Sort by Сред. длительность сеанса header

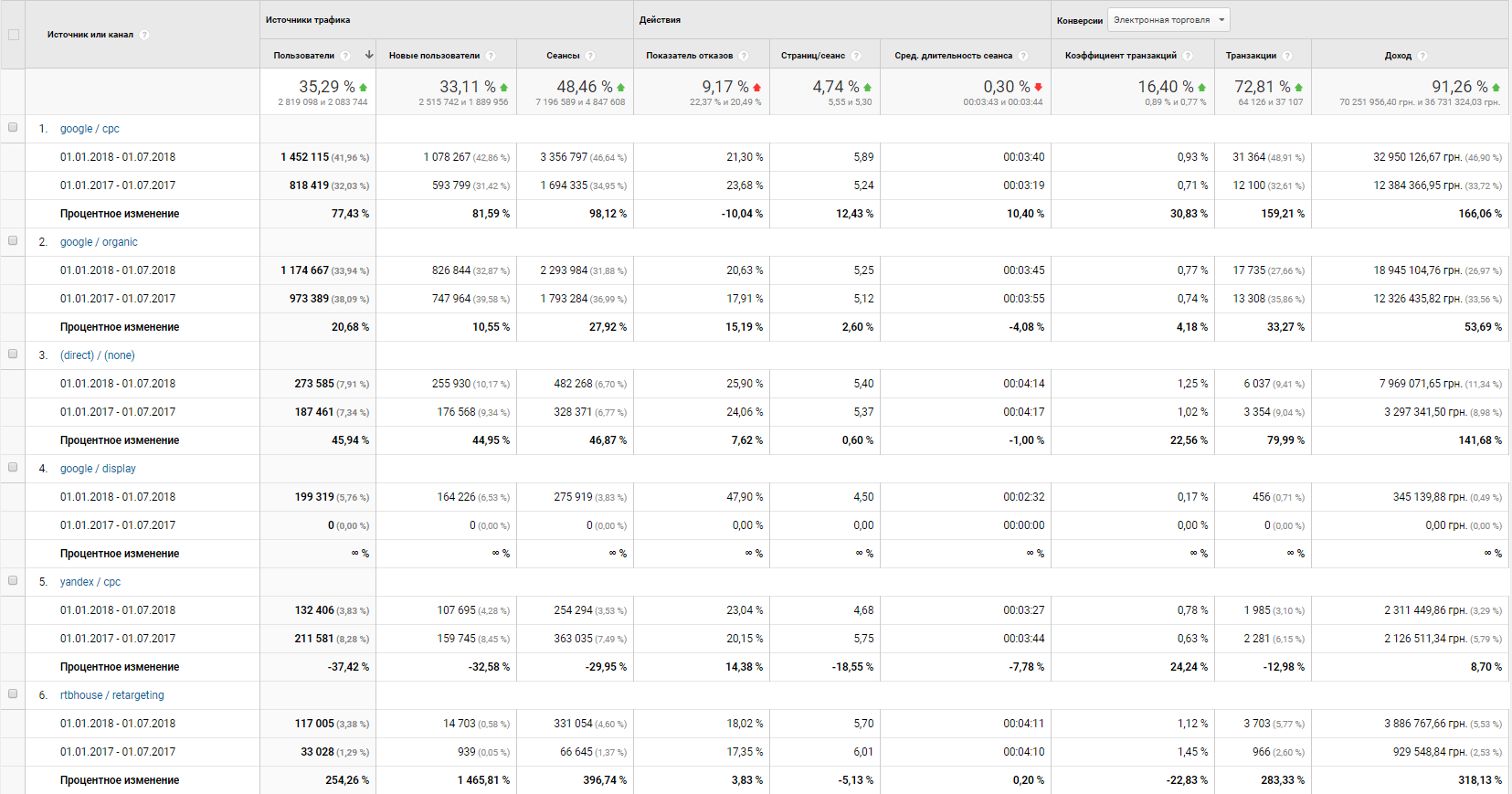[x=954, y=56]
